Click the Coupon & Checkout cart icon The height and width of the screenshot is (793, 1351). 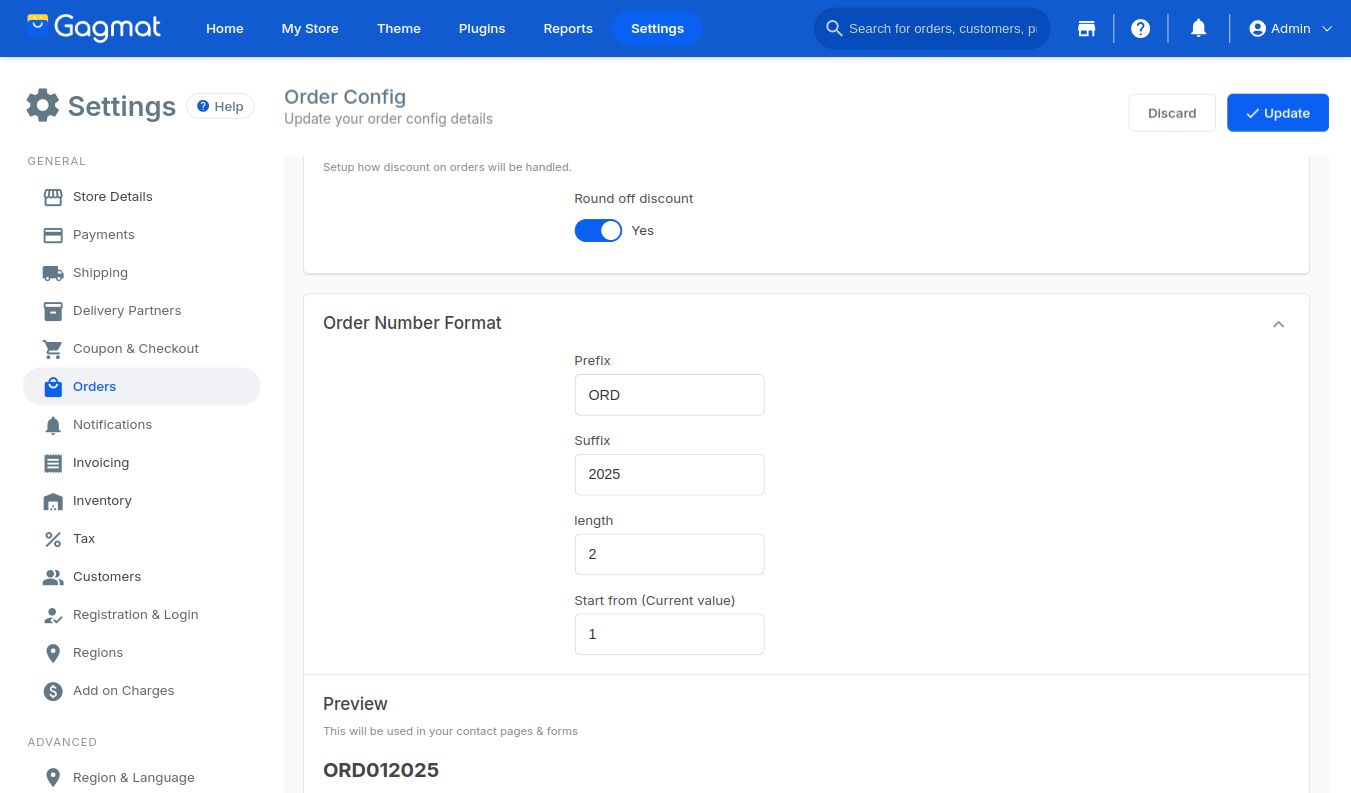point(53,349)
